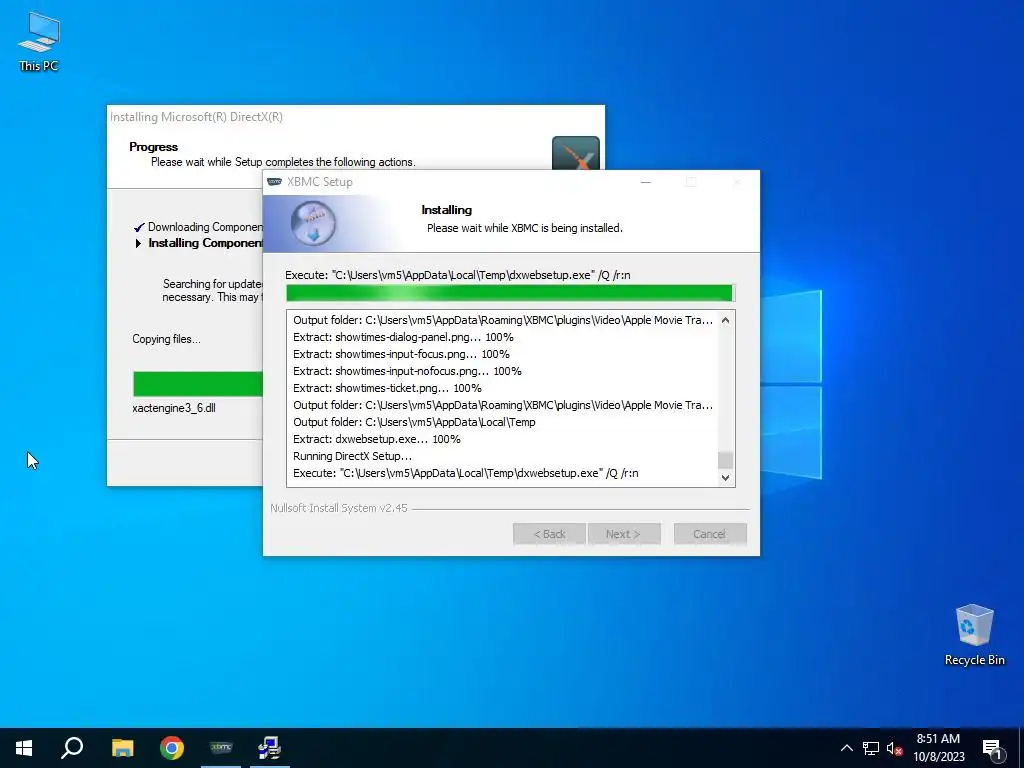Screen dimensions: 1024x768
Task: Click the DirectX copying files progress bar
Action: click(x=198, y=383)
